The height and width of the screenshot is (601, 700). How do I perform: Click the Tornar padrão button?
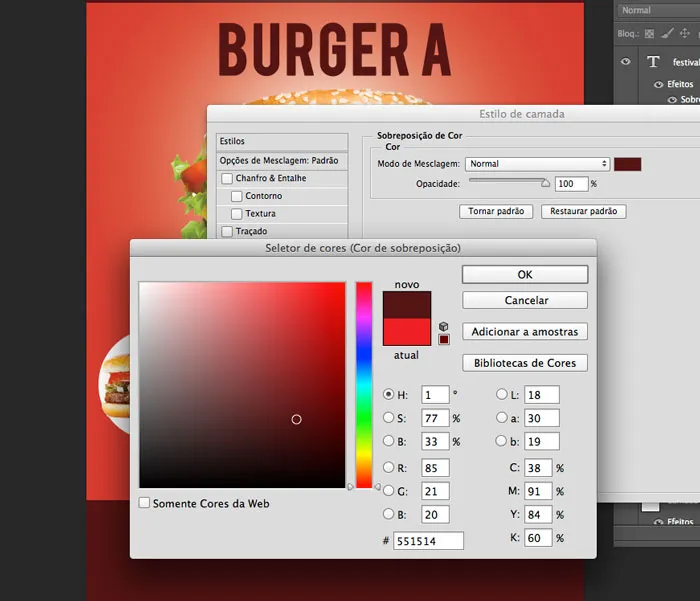[496, 211]
